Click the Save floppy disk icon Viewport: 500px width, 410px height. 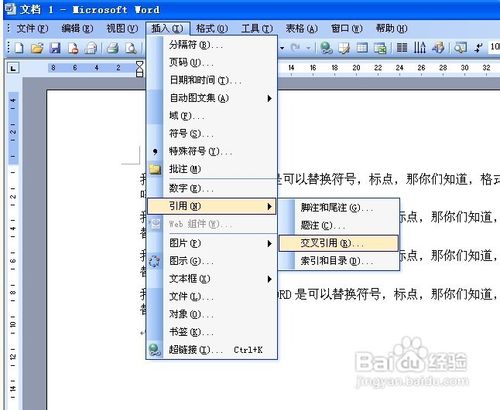55,48
